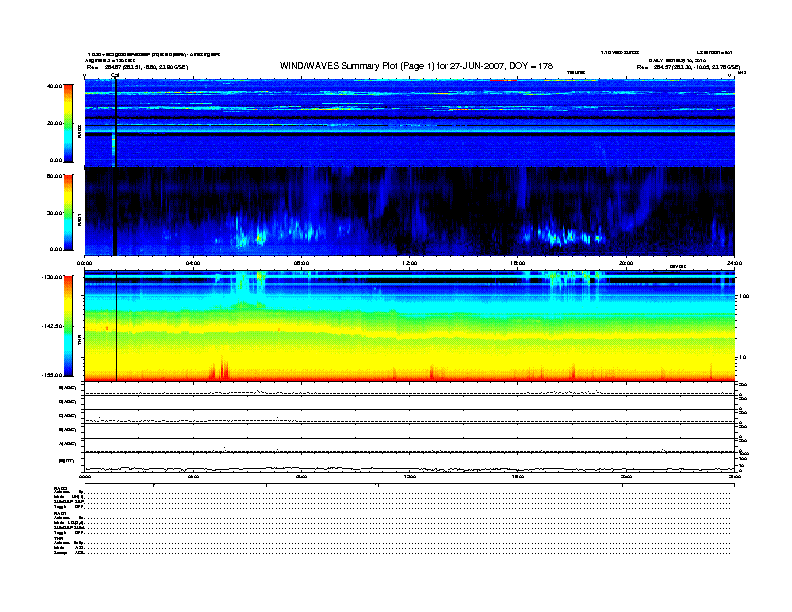
Task: Click the WIND/WAVES Summary Plot title
Action: (x=416, y=66)
